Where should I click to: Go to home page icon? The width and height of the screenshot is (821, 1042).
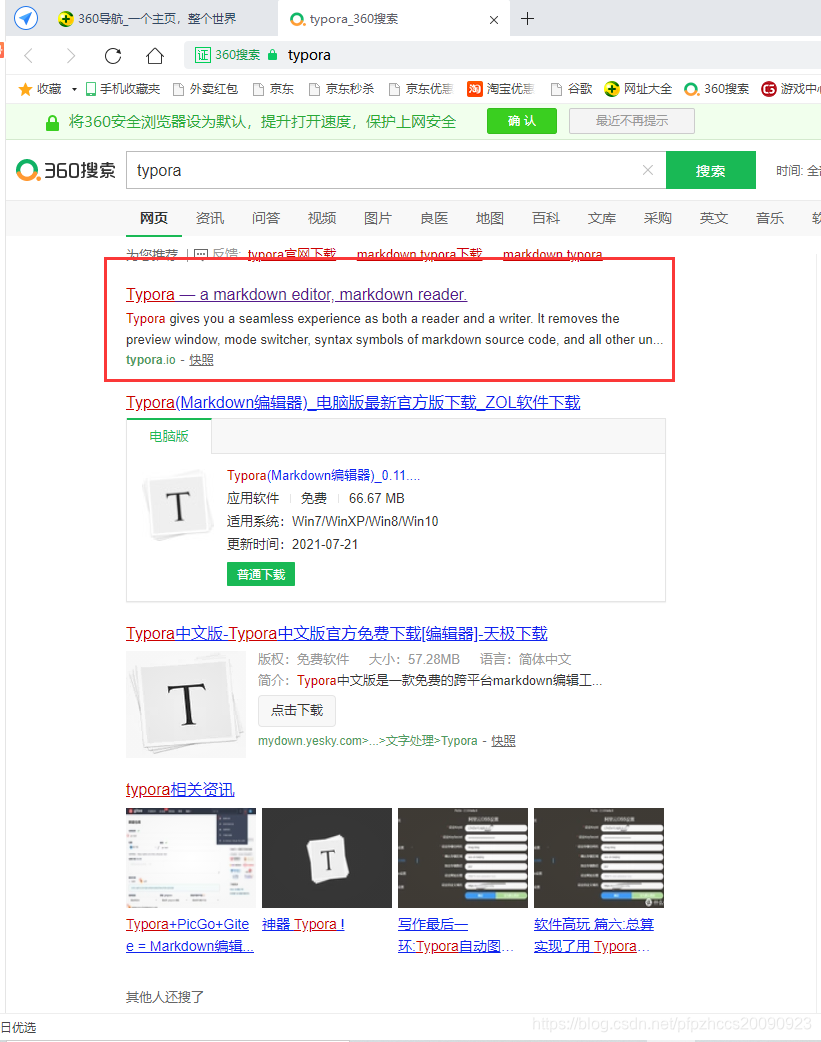155,55
